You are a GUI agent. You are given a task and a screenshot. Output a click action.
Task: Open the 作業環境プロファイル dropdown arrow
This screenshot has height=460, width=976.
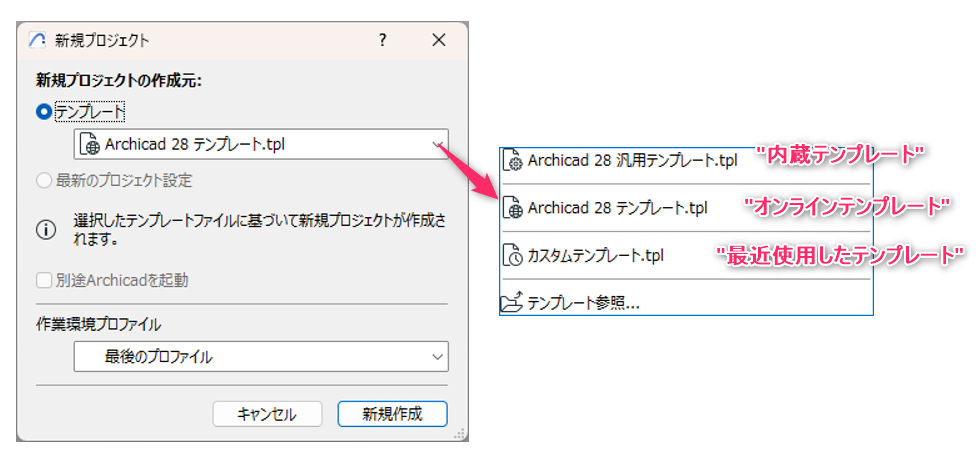436,356
